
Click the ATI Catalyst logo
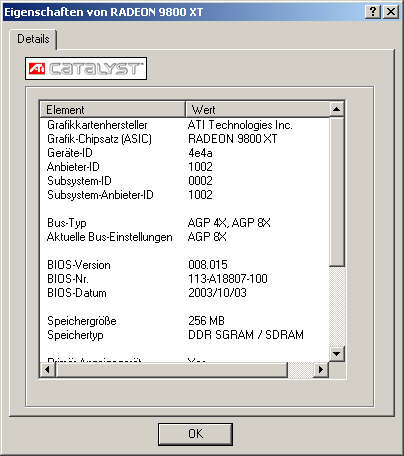point(86,69)
